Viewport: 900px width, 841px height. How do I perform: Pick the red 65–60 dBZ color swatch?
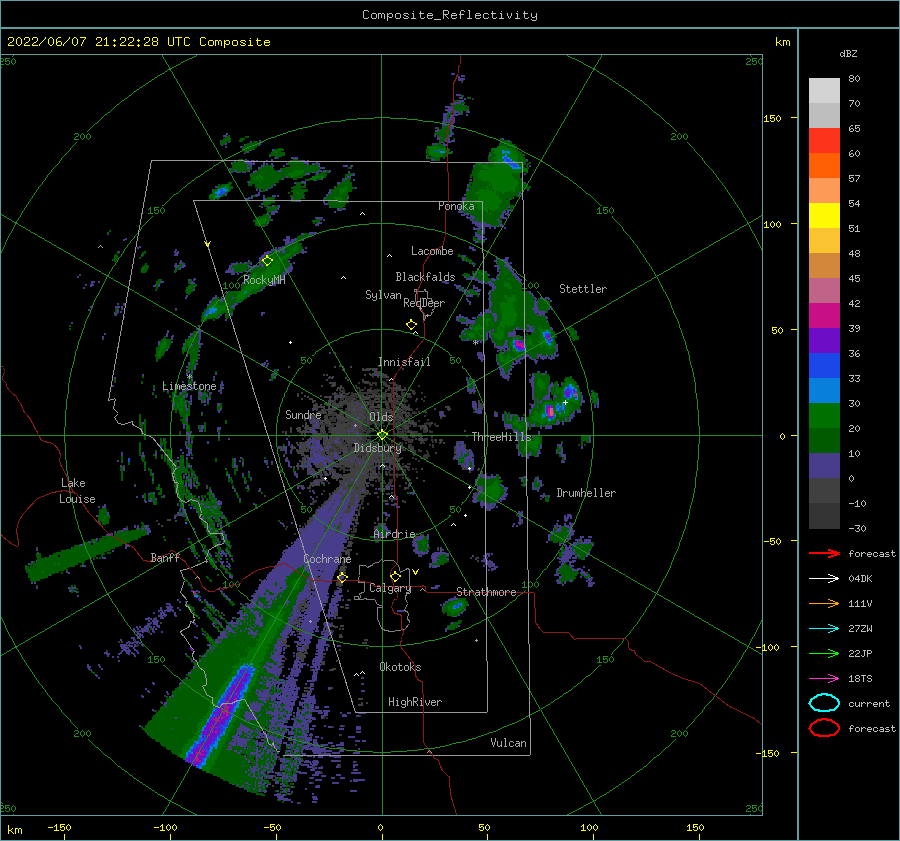824,141
